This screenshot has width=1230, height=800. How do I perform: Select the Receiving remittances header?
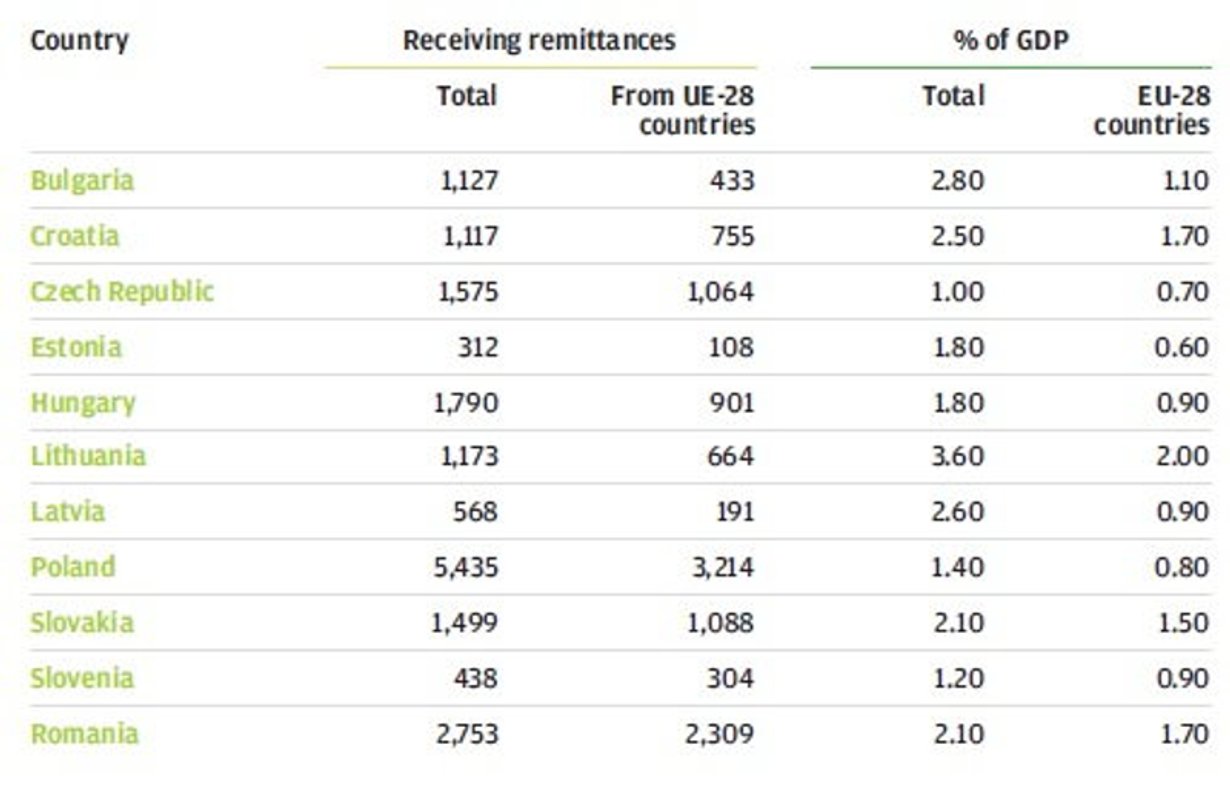tap(539, 41)
